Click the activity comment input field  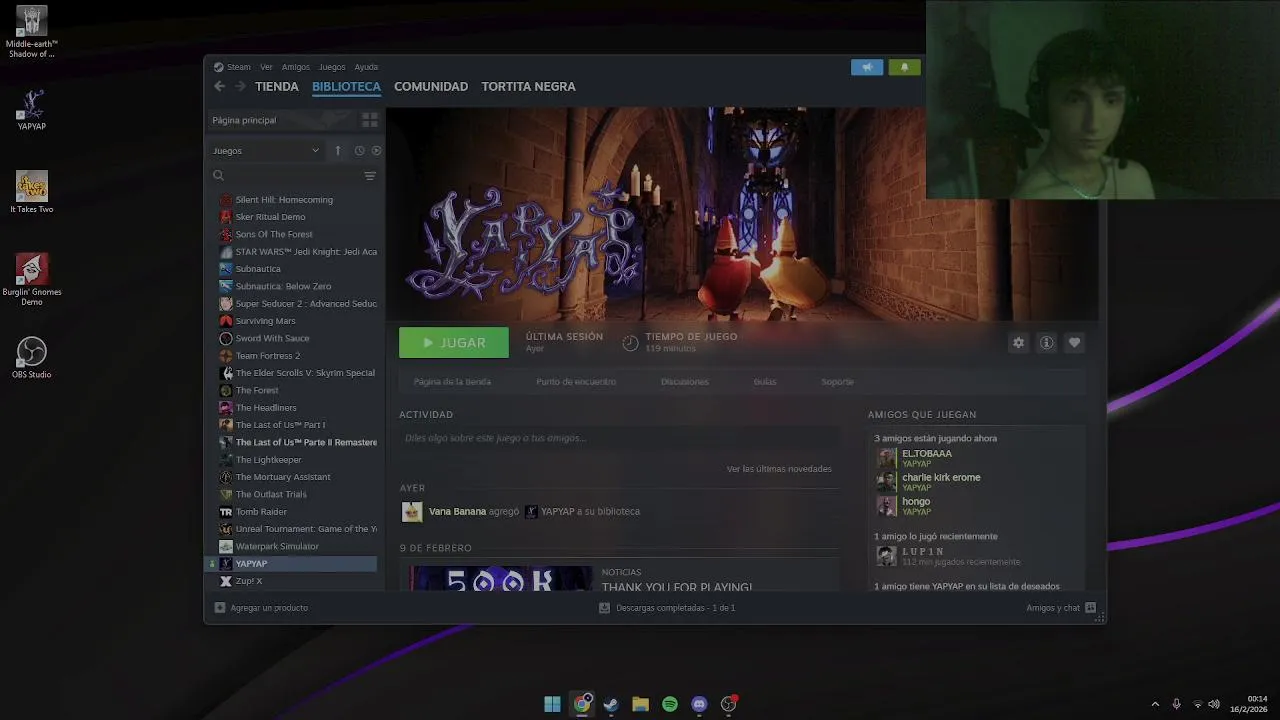[619, 438]
